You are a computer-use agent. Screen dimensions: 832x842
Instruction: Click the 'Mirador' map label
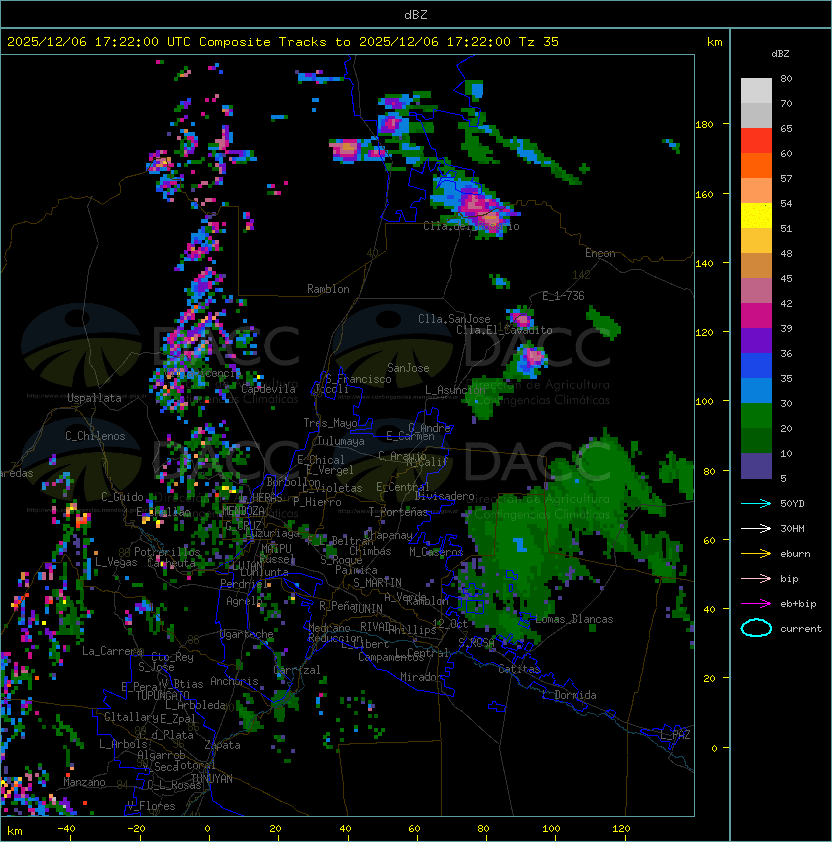[x=421, y=677]
